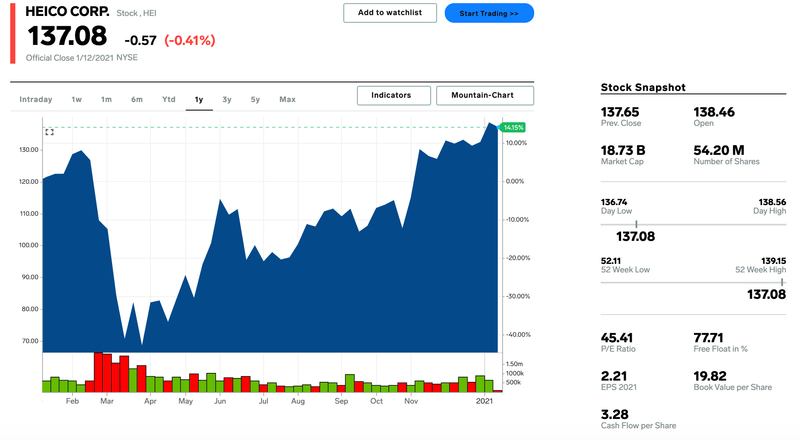Select the 1y chart range tab
This screenshot has height=440, width=800.
199,100
